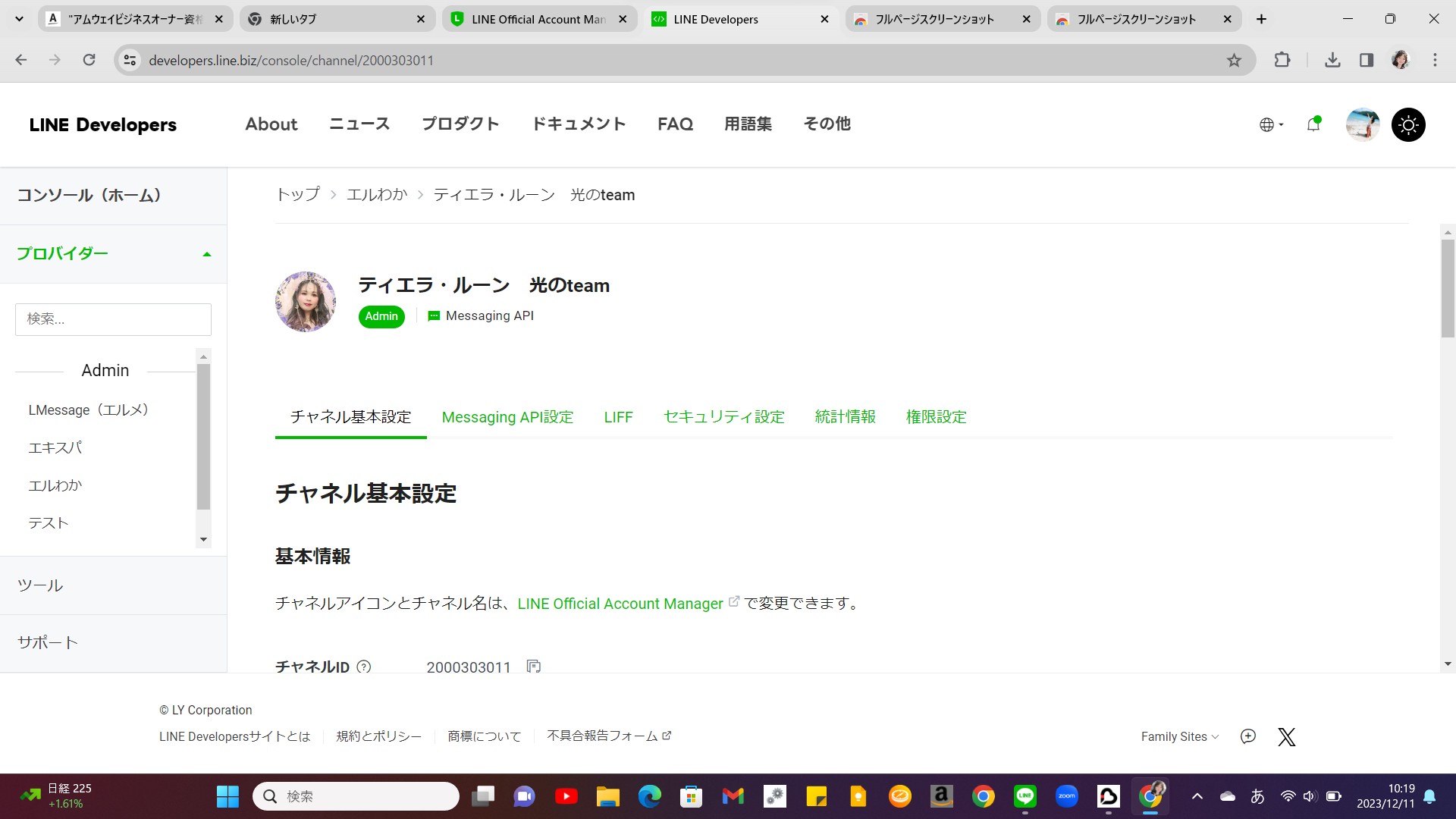Viewport: 1456px width, 819px height.
Task: Toggle the Chrome side panel icon
Action: (x=1367, y=60)
